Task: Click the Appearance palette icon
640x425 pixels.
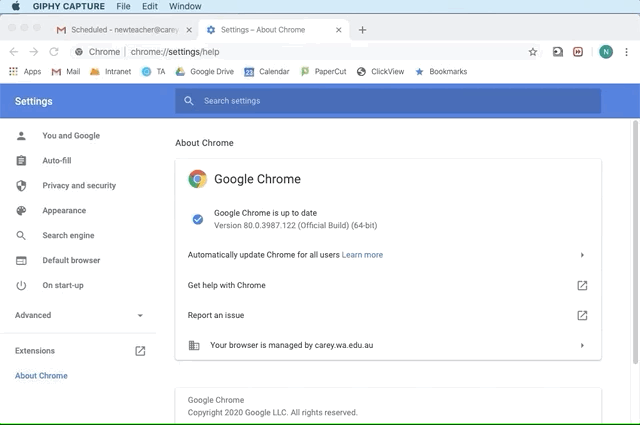Action: pos(21,210)
